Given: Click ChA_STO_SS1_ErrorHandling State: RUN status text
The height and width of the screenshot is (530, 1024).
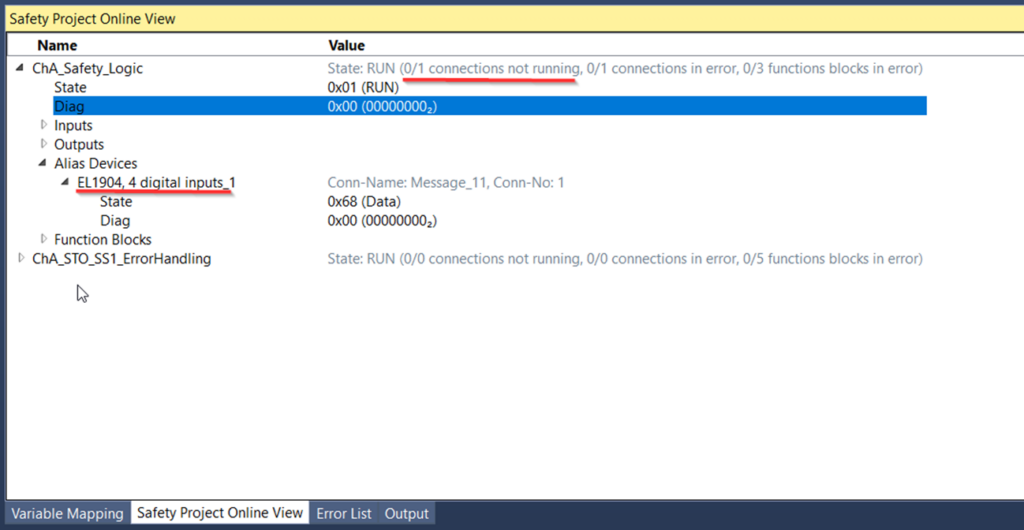Looking at the screenshot, I should pos(625,259).
